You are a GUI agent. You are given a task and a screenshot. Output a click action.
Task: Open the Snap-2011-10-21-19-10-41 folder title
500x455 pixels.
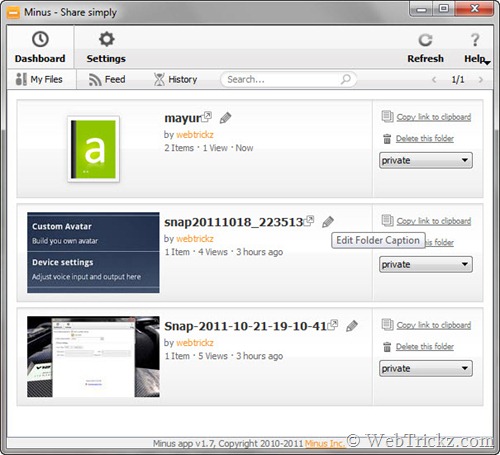[245, 326]
